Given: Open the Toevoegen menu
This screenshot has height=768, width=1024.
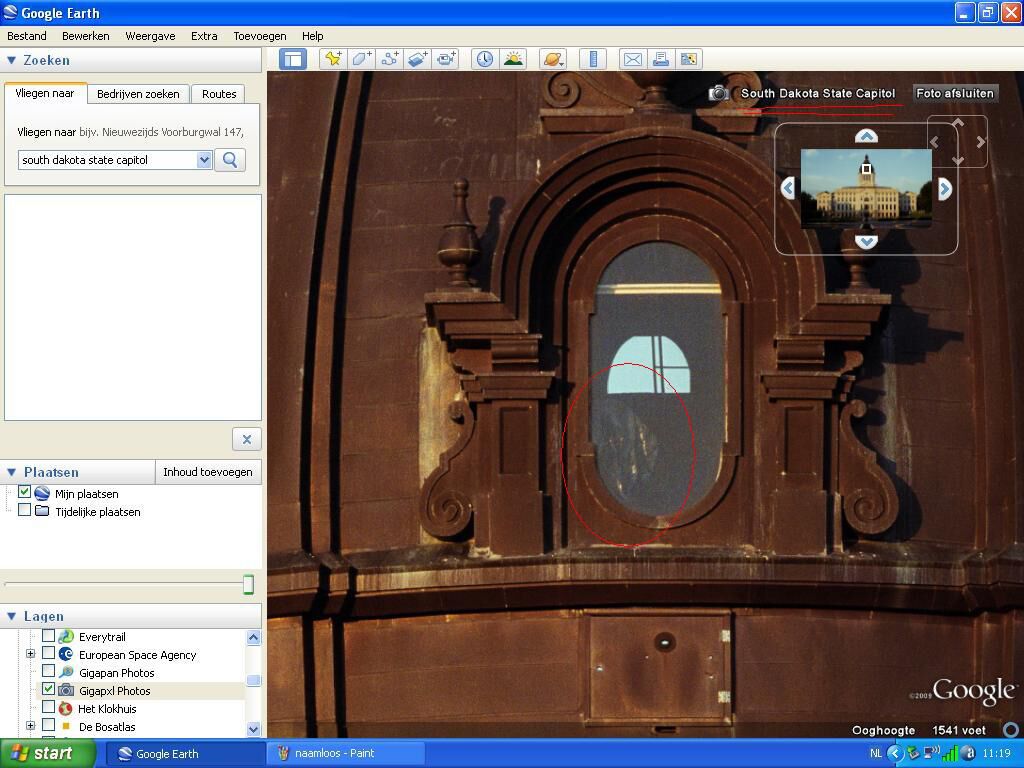Looking at the screenshot, I should [260, 36].
